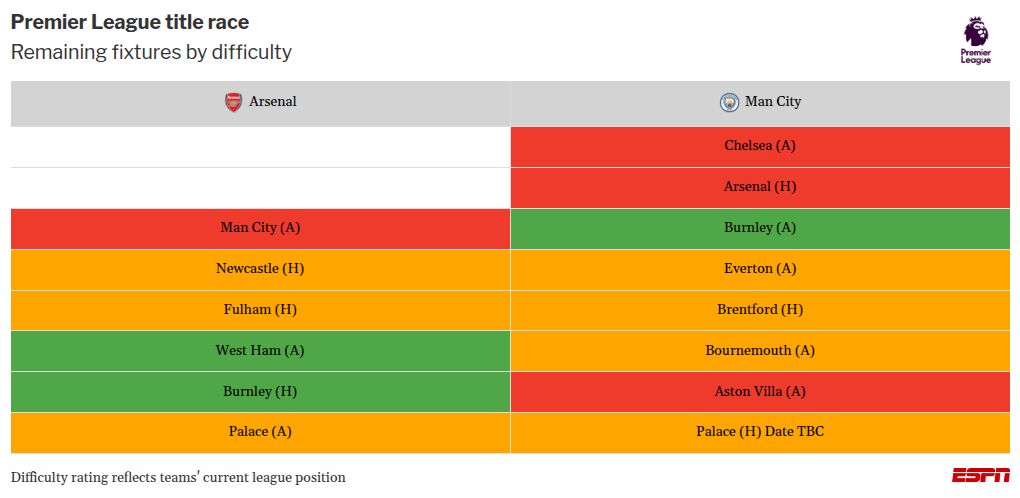
Task: Click the red Chelsea (A) fixture cell
Action: pyautogui.click(x=760, y=146)
